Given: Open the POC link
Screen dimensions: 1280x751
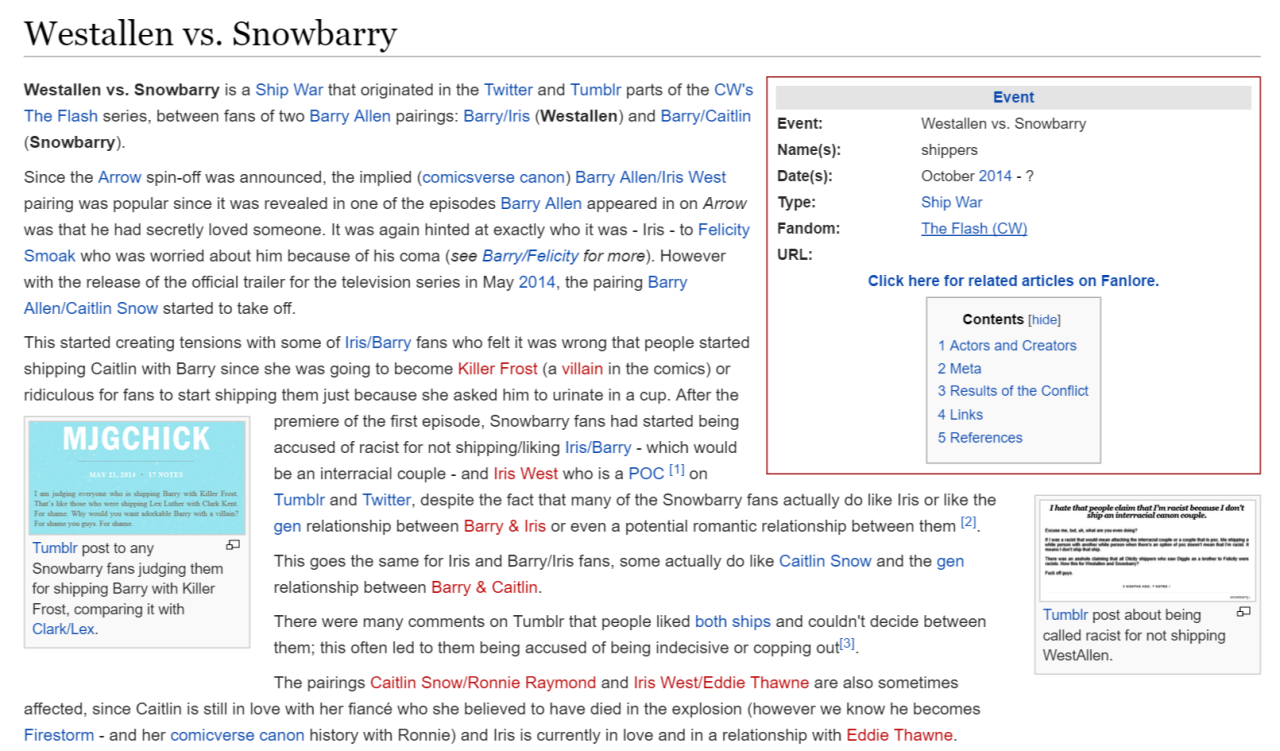Looking at the screenshot, I should click(646, 473).
